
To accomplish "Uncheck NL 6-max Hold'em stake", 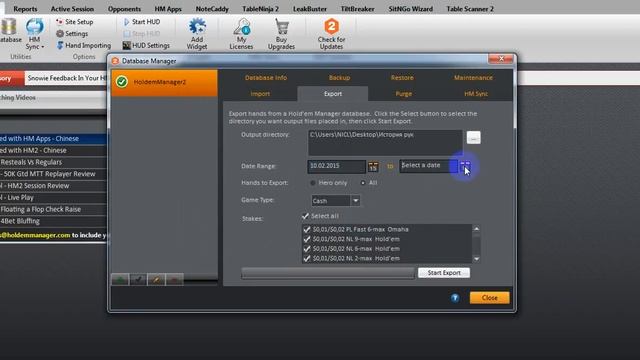I will [x=307, y=249].
